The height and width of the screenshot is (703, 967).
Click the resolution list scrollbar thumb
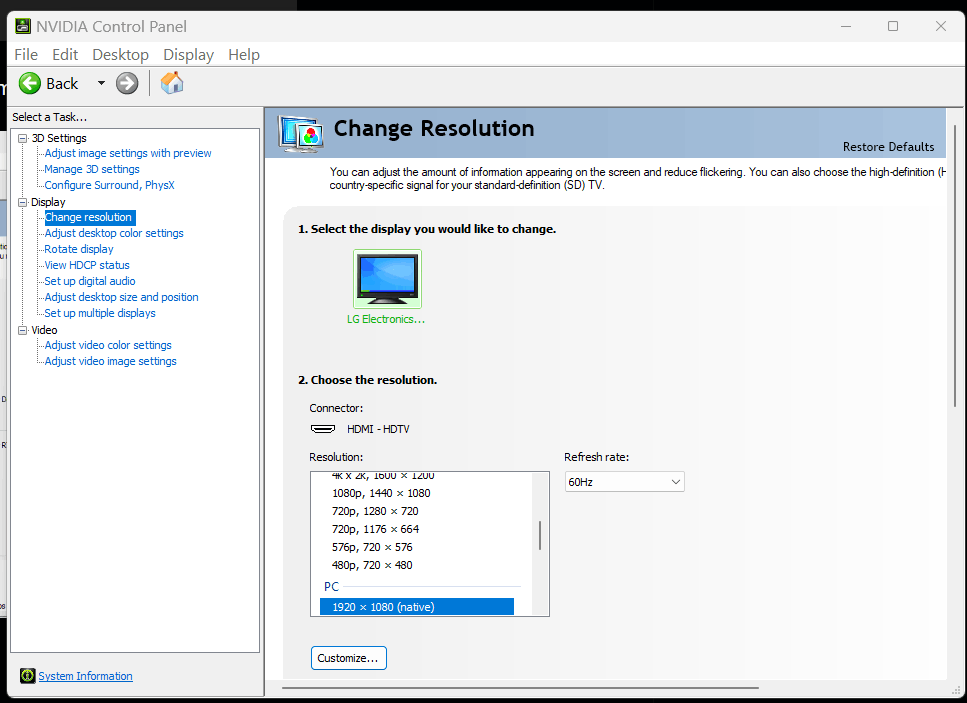[x=540, y=535]
